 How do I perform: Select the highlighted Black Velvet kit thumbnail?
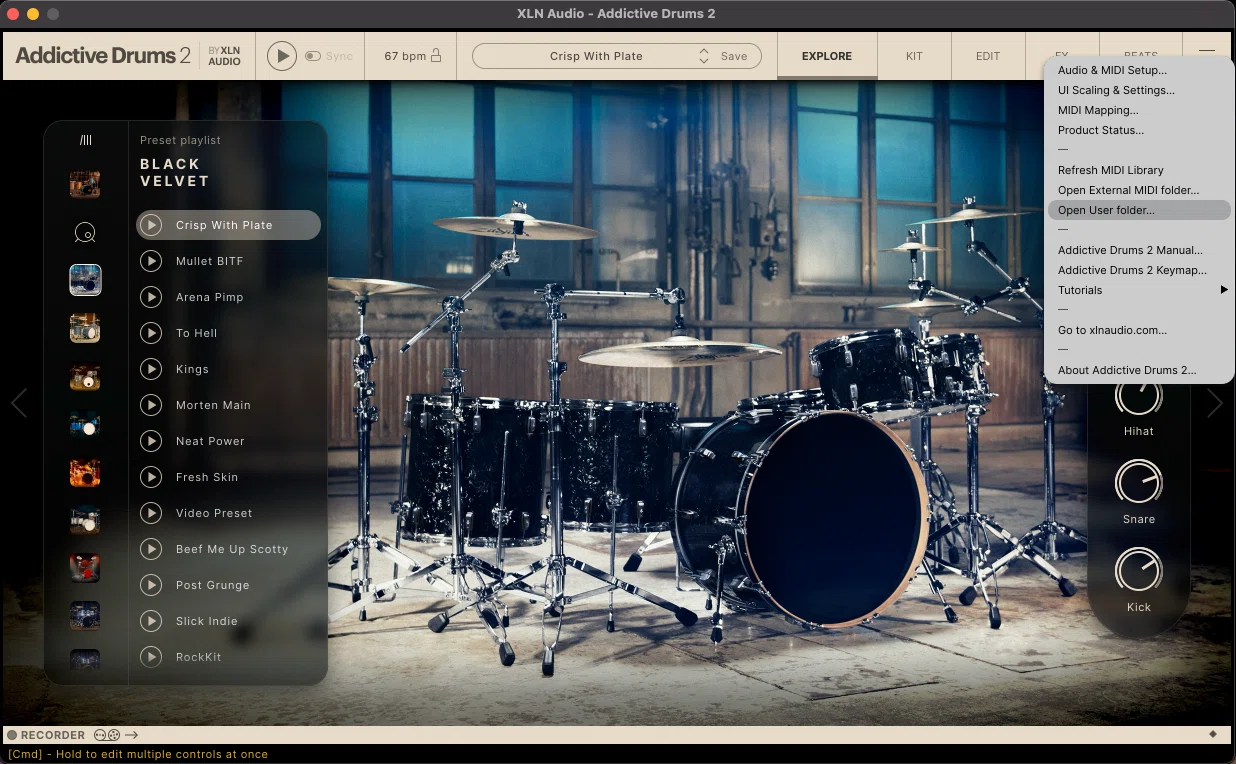[85, 280]
